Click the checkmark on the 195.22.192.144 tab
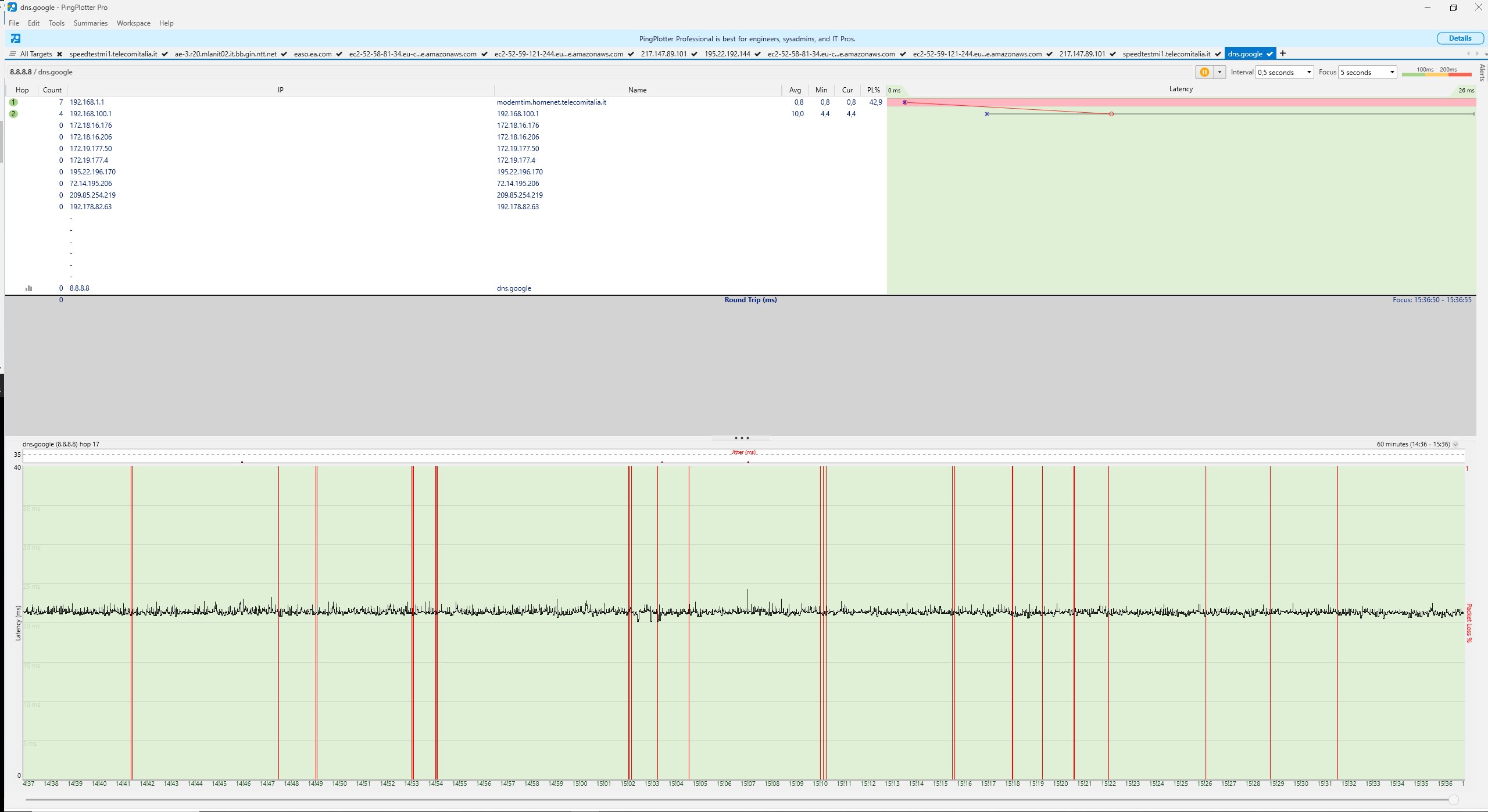Screen dimensions: 1488x812 click(757, 54)
